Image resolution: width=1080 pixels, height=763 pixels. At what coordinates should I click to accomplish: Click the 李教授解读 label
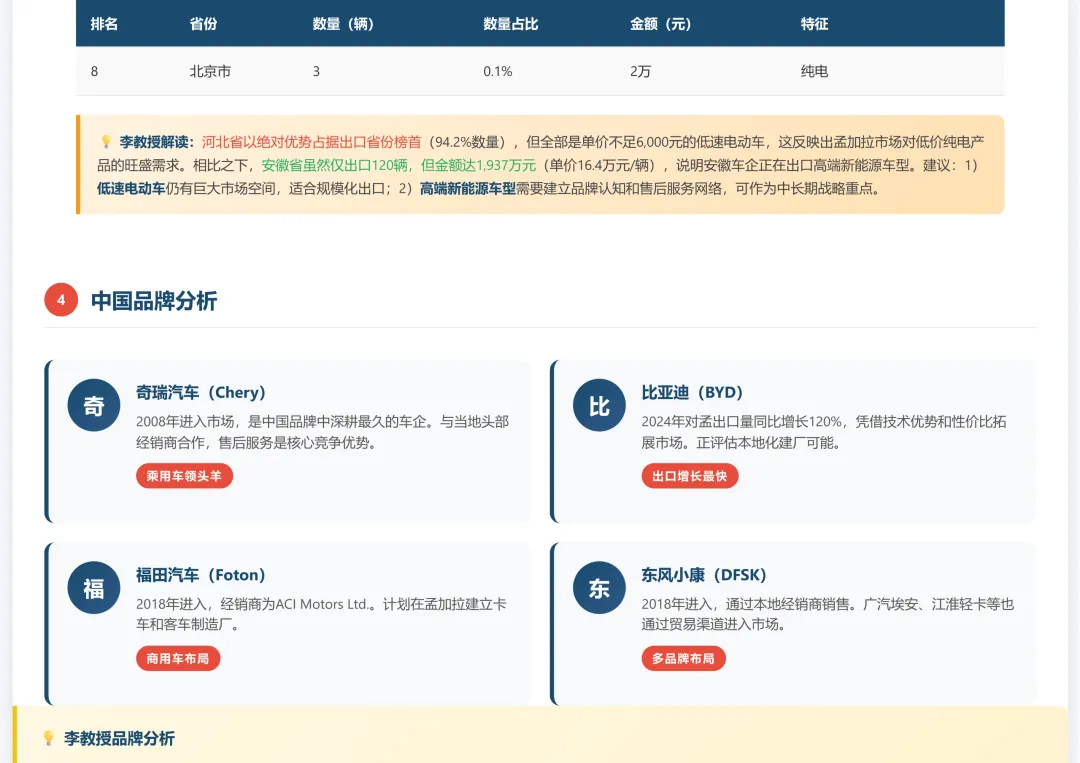(157, 142)
